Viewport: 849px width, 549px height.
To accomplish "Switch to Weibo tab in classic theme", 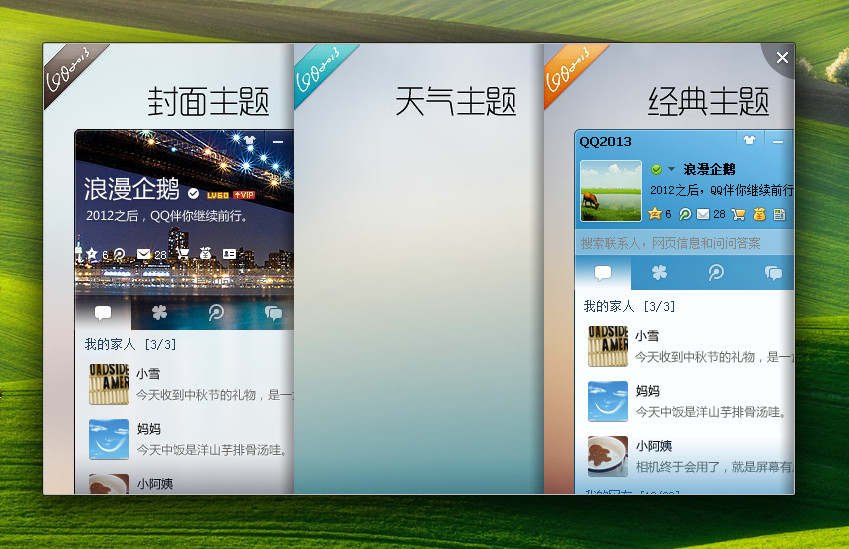I will 716,272.
